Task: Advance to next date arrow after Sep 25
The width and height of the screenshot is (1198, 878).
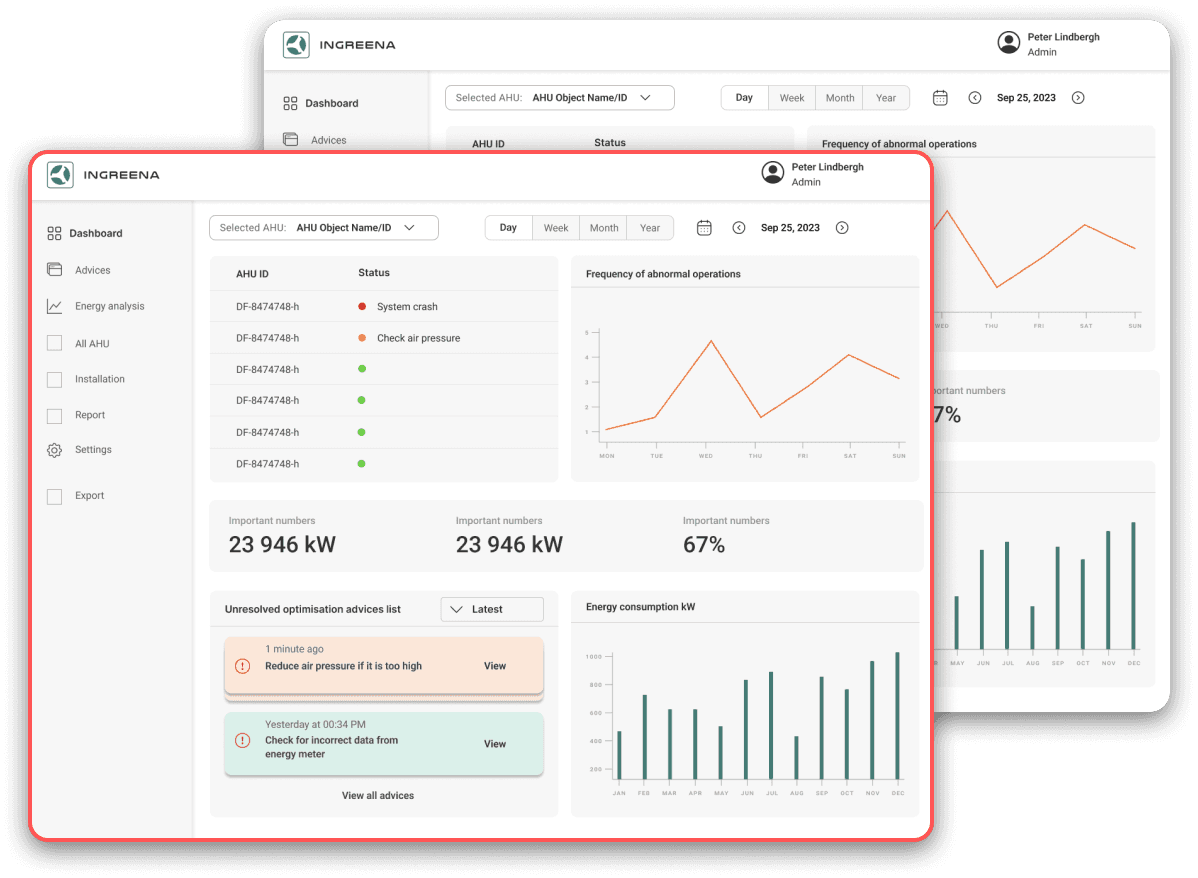Action: (842, 228)
